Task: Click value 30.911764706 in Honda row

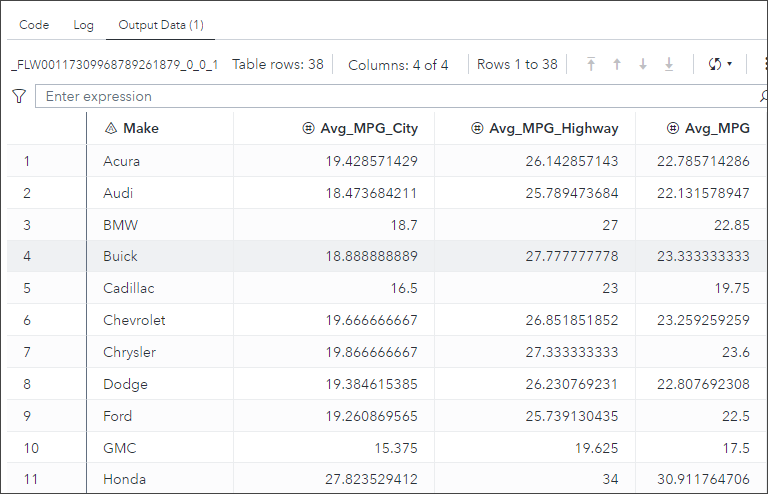Action: point(703,479)
